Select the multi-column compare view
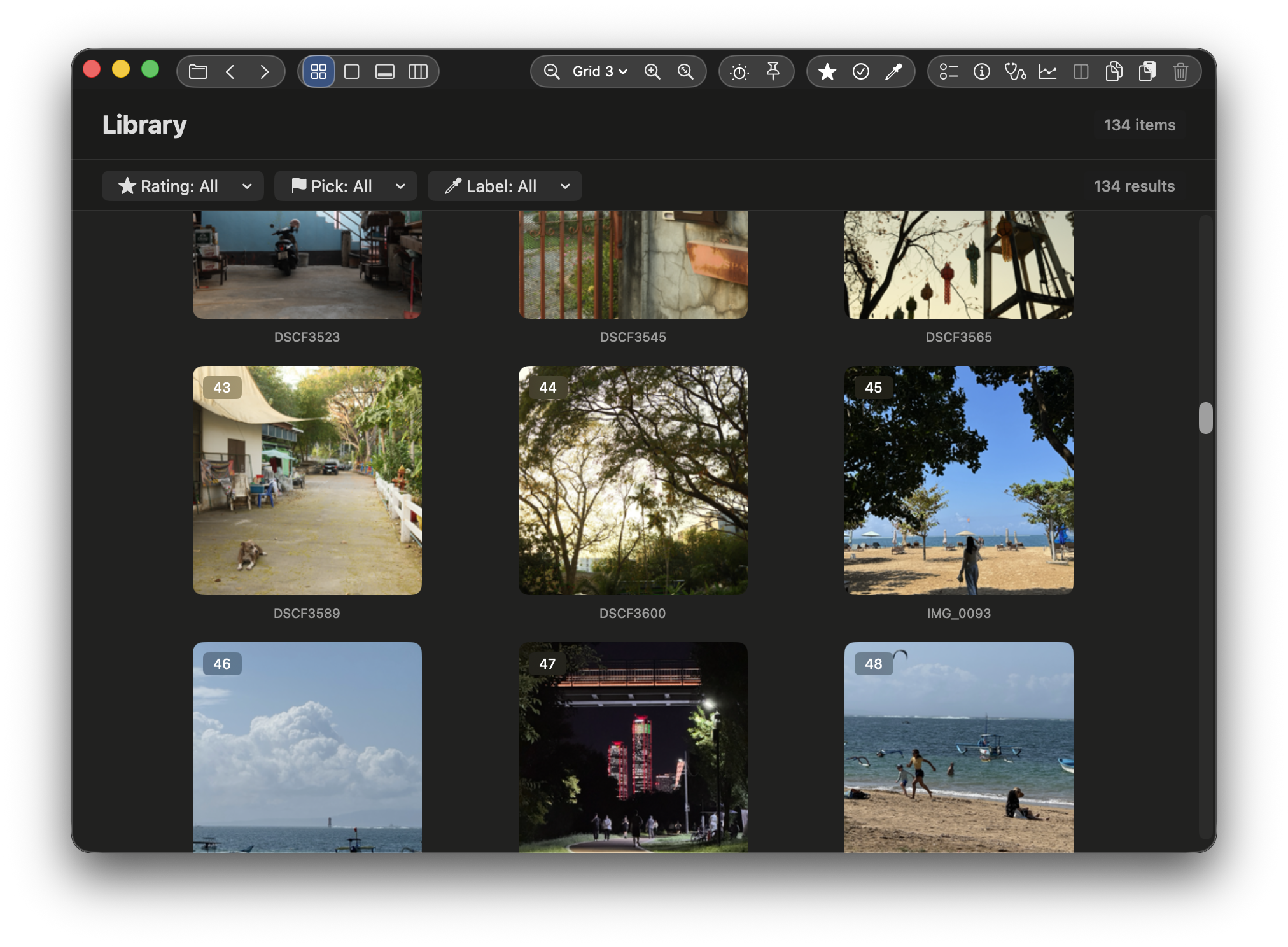The image size is (1288, 947). 418,71
